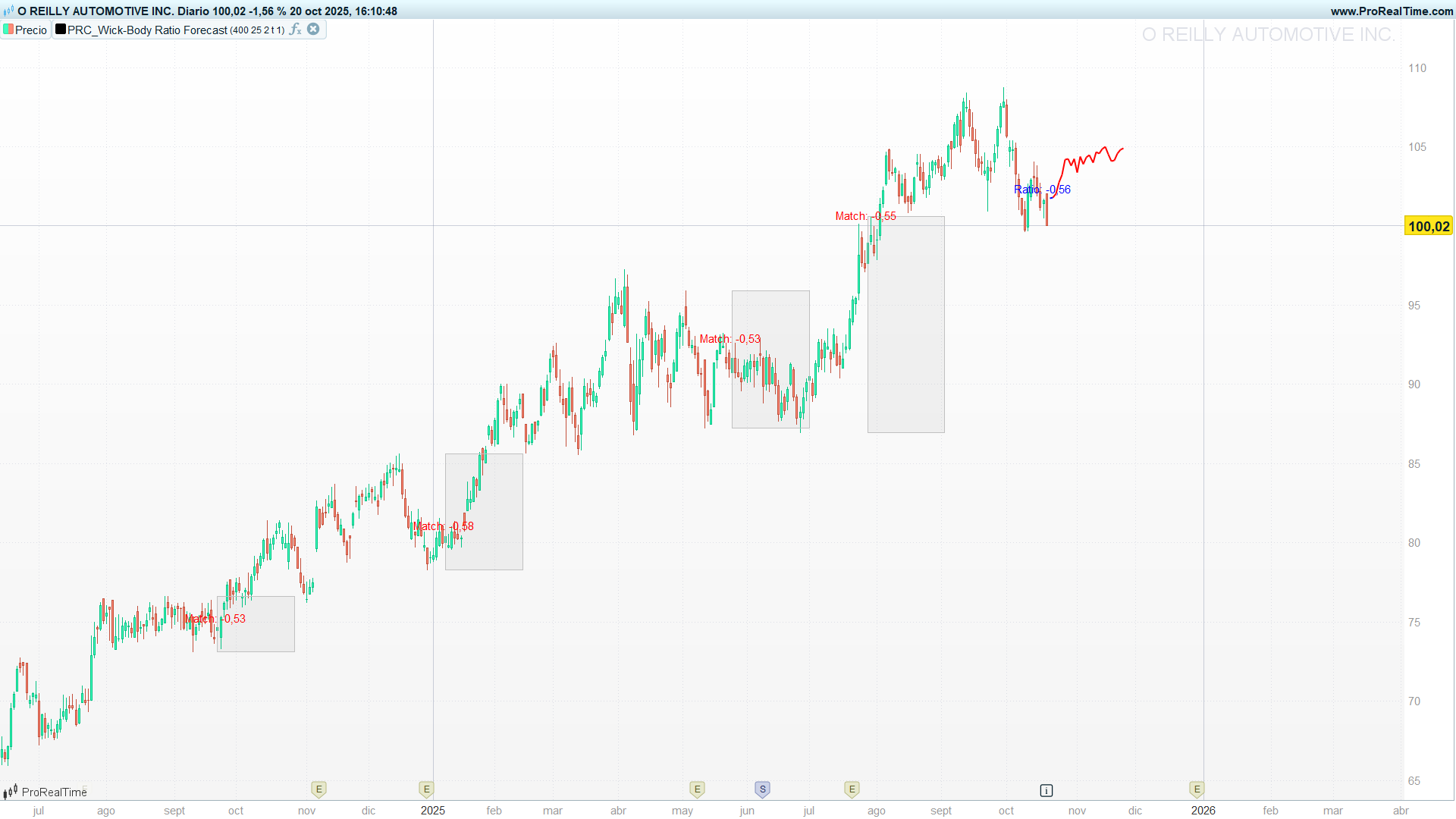Open indicator formula editor (fx icon)
Image resolution: width=1456 pixels, height=819 pixels.
[x=295, y=30]
